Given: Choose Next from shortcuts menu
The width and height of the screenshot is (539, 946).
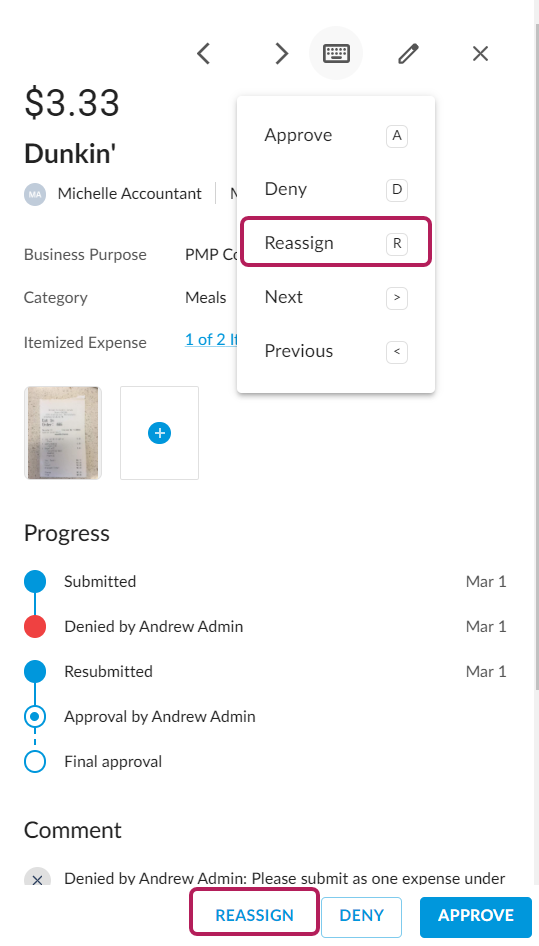Looking at the screenshot, I should pos(336,297).
